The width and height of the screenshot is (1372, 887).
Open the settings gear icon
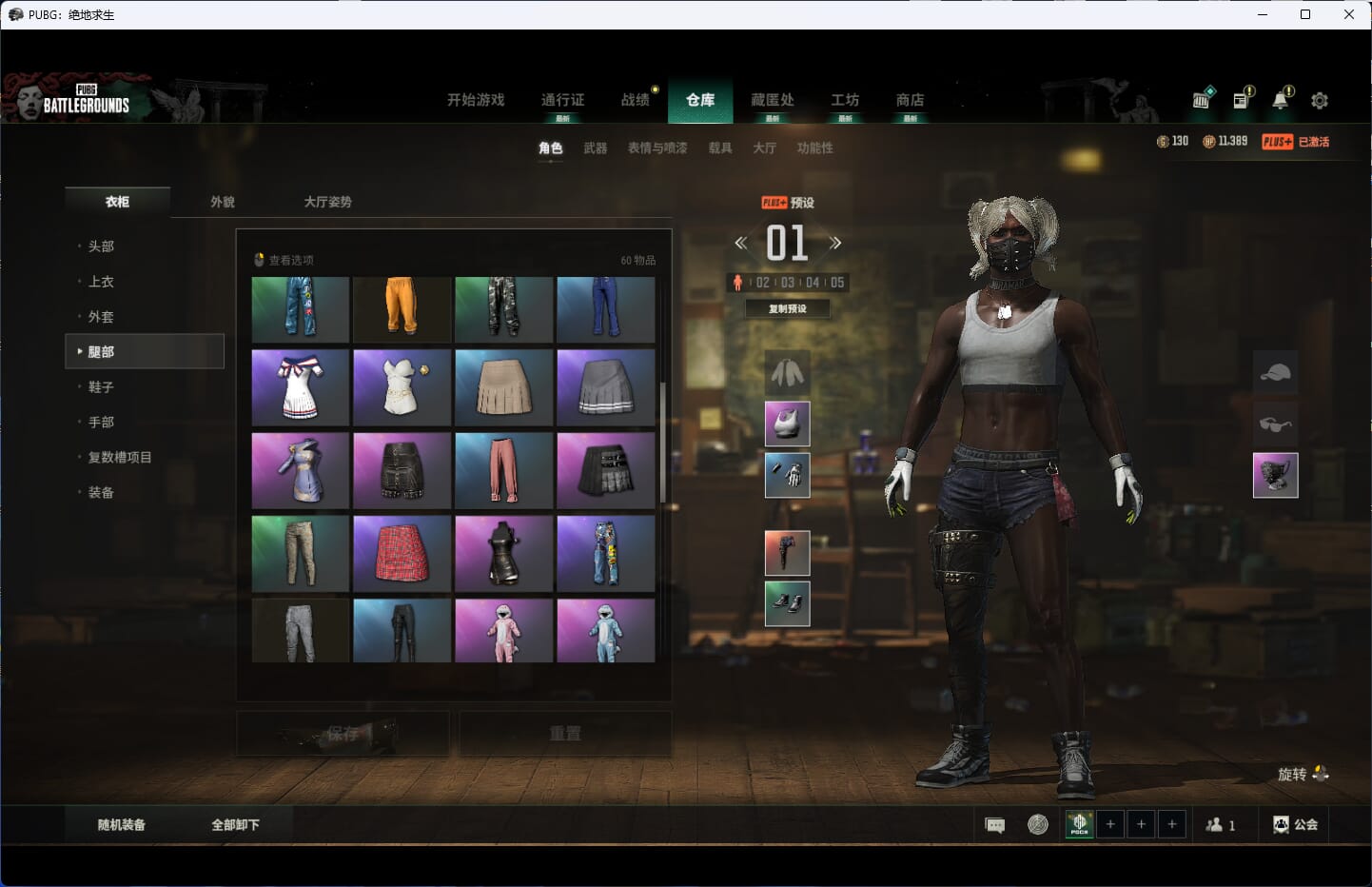[1319, 100]
